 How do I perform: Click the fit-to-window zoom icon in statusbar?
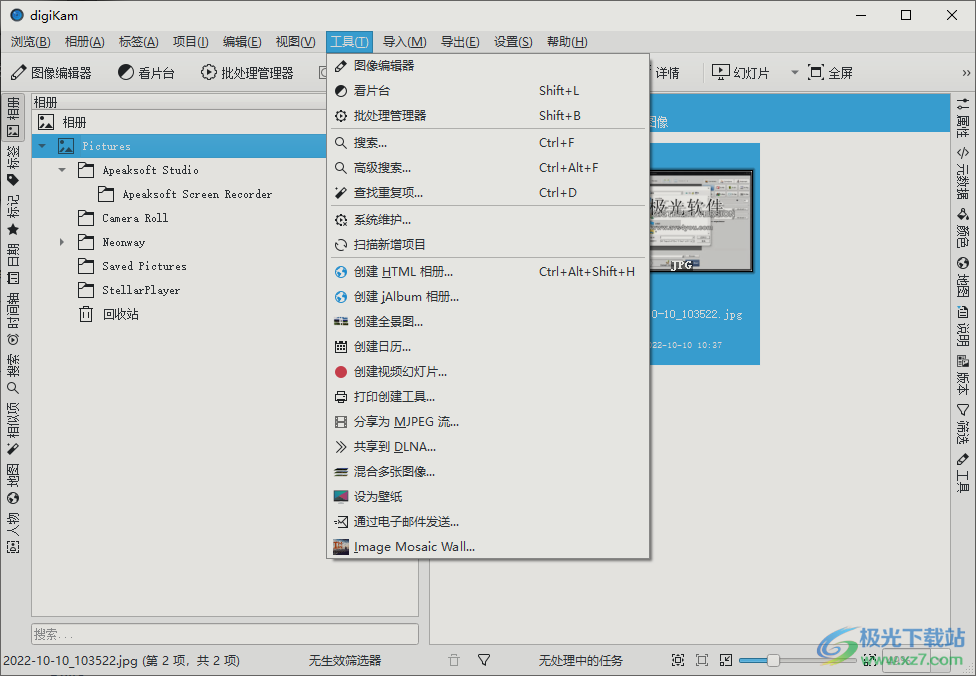[676, 660]
